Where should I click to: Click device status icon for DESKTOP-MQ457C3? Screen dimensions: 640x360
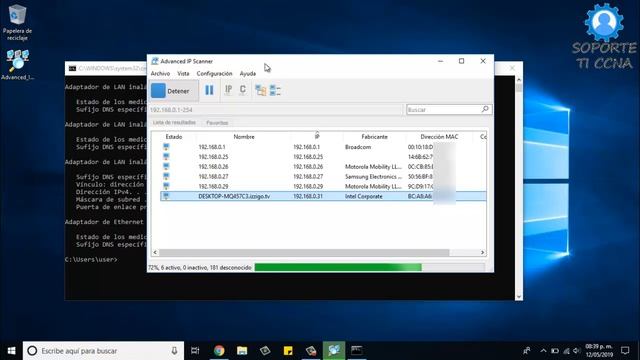166,196
